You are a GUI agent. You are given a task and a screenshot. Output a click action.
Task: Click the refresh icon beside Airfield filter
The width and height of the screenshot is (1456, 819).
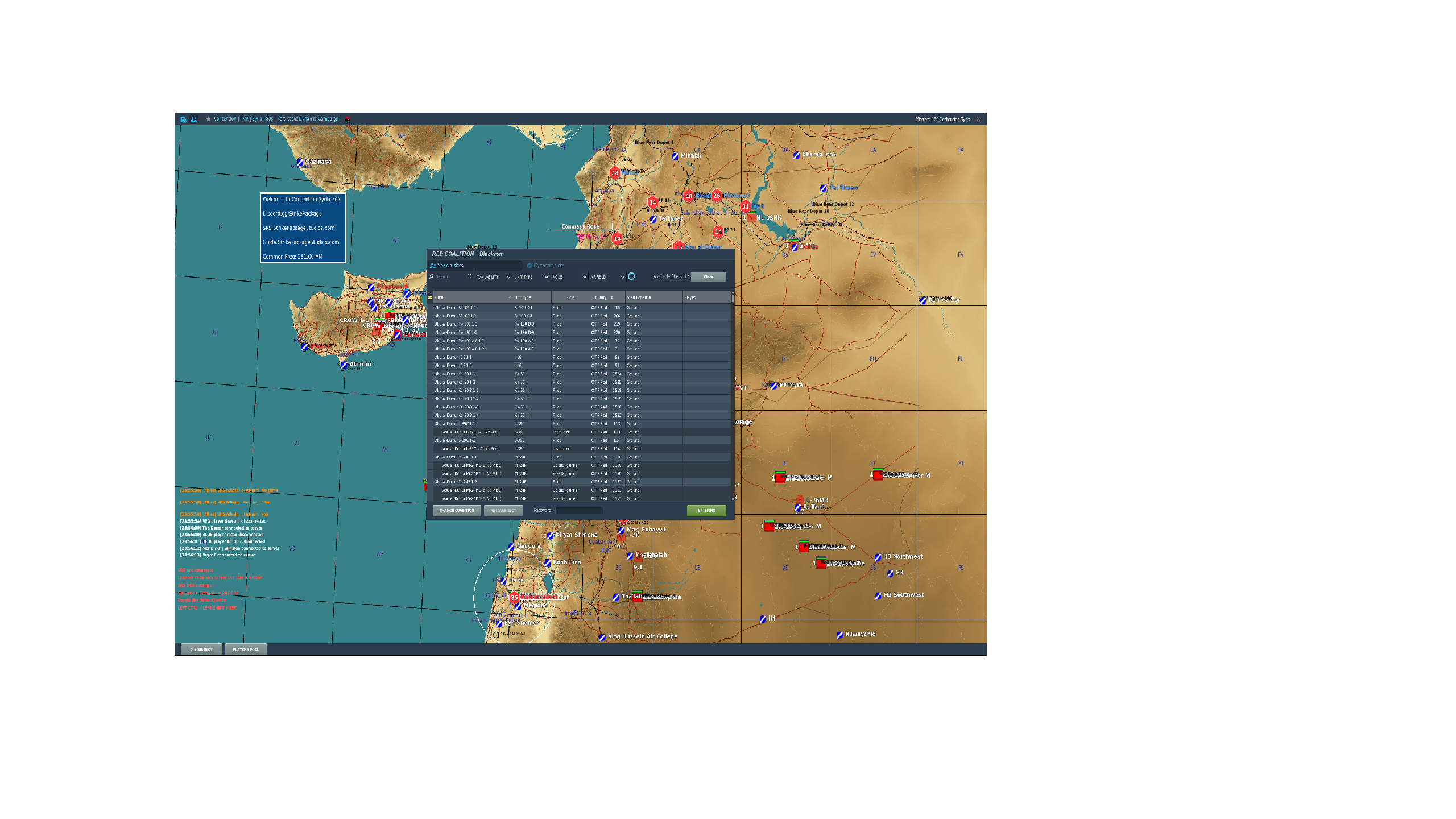point(631,277)
